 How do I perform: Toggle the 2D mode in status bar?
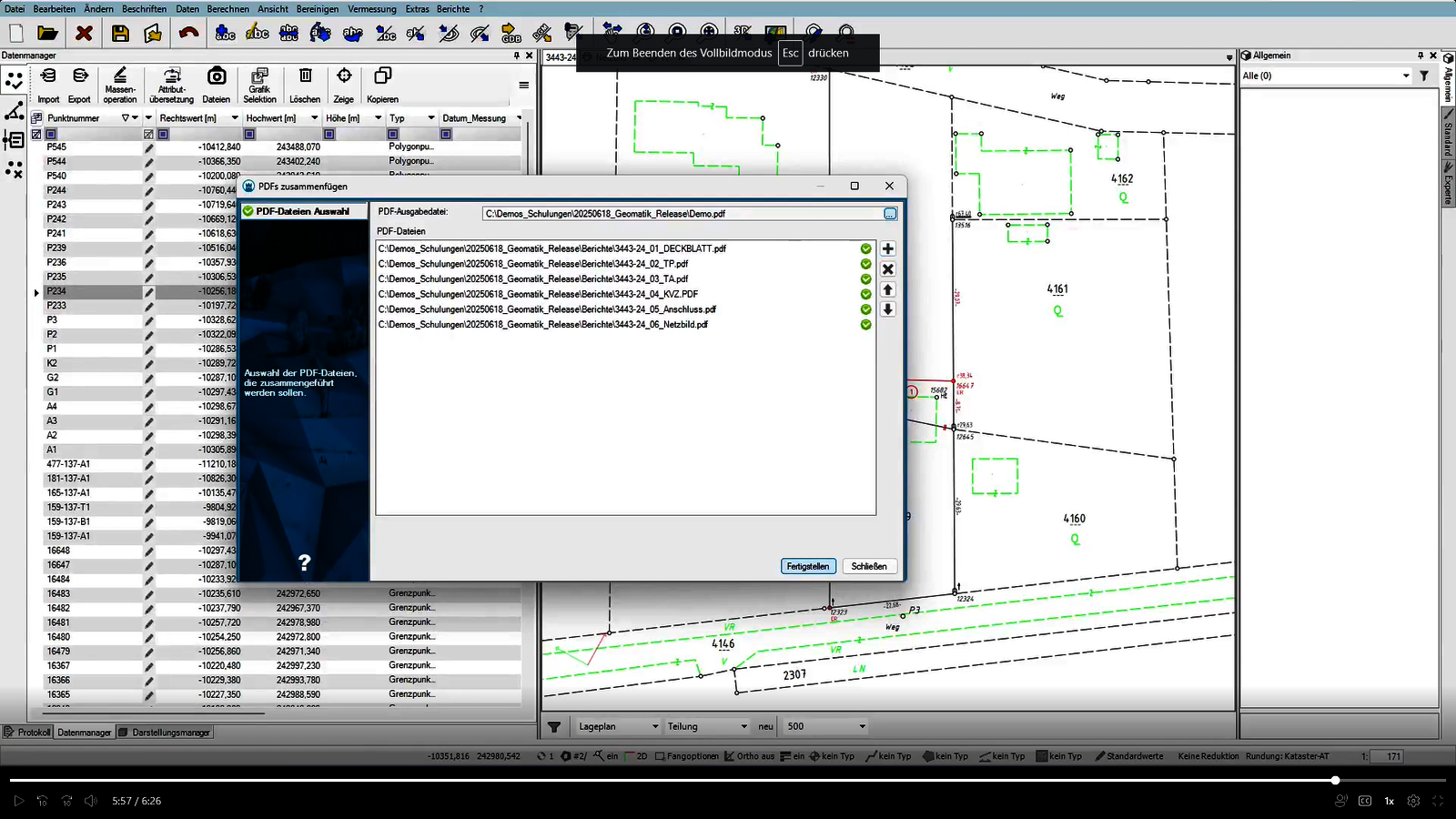coord(636,756)
